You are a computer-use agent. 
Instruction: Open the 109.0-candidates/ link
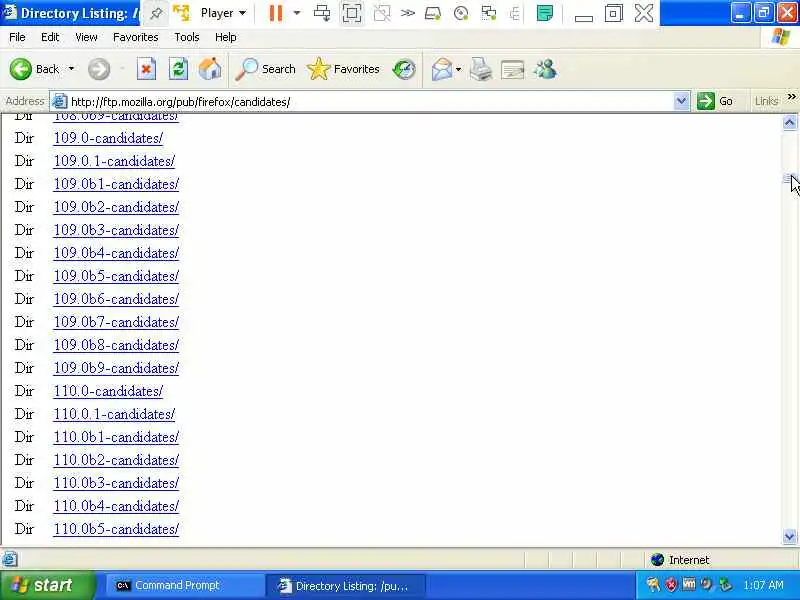click(108, 138)
